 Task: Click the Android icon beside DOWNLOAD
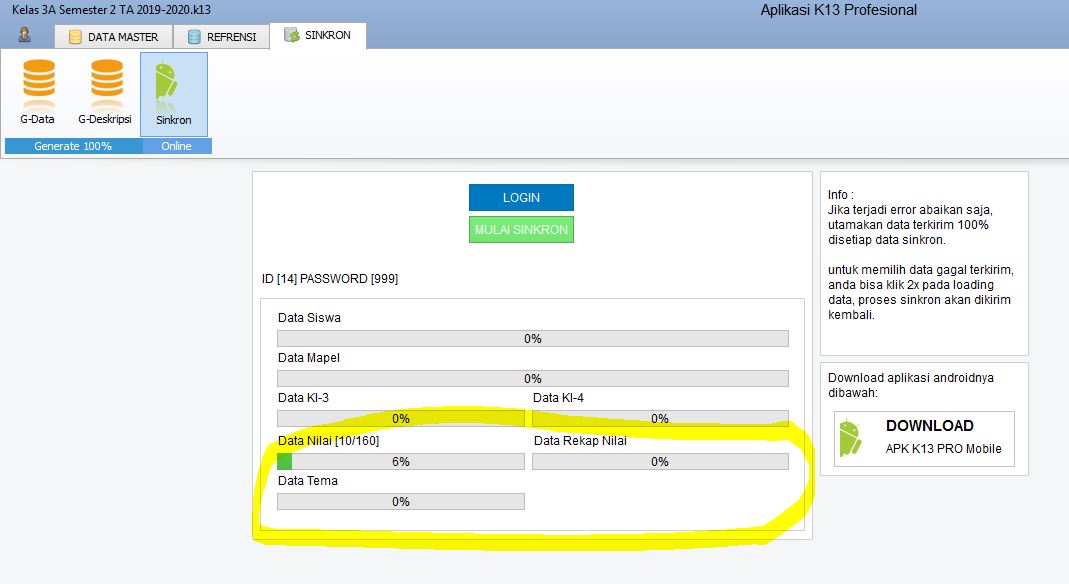coord(850,438)
